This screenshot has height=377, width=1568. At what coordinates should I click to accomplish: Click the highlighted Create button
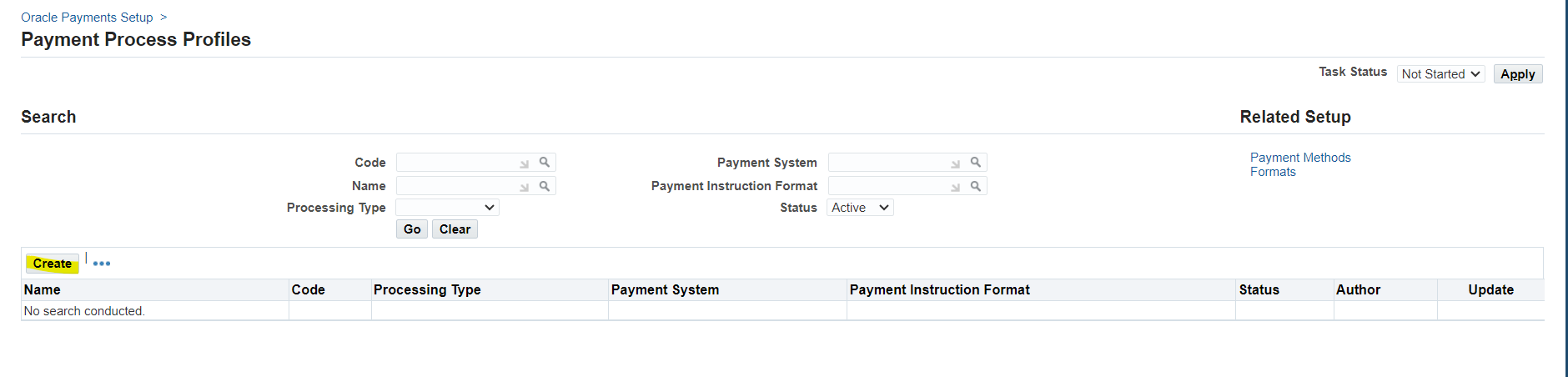53,264
